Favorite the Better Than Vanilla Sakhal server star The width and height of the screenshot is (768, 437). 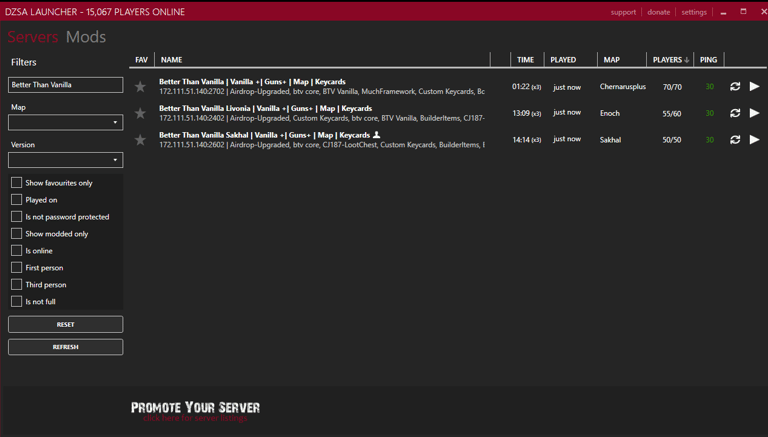point(140,140)
